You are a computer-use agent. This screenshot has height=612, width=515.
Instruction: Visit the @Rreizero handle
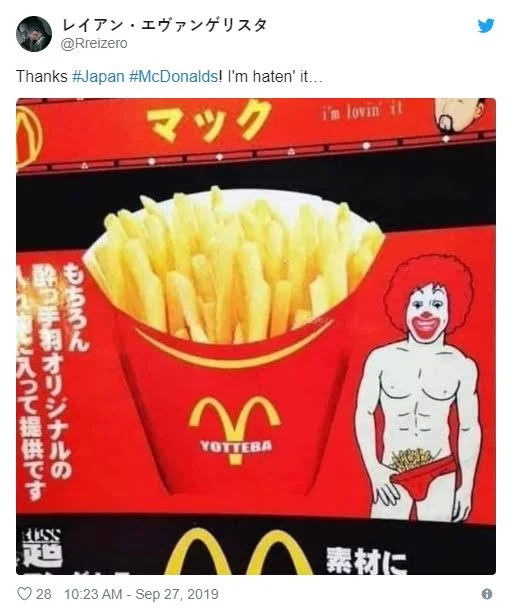94,43
